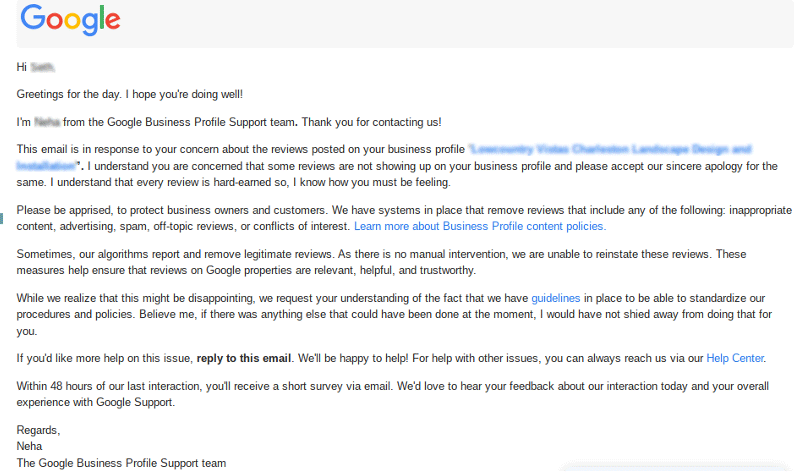Click the 'Neha' signature name

pyautogui.click(x=29, y=446)
